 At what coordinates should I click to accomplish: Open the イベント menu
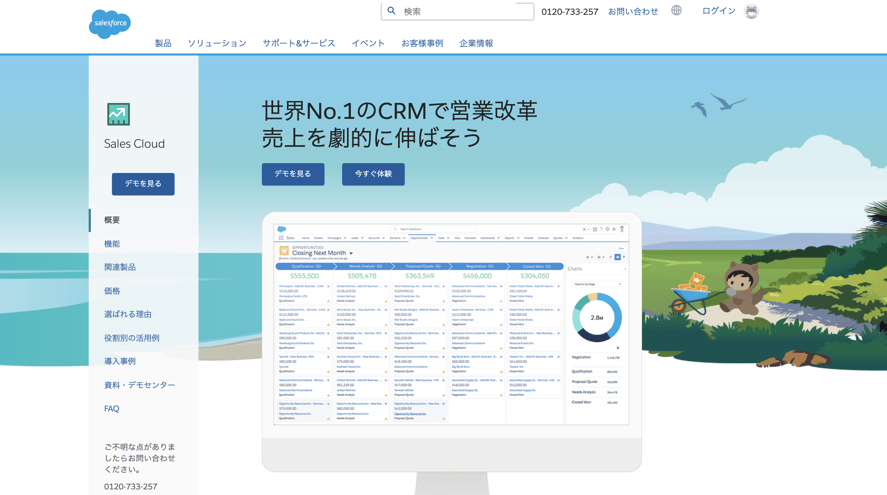368,43
